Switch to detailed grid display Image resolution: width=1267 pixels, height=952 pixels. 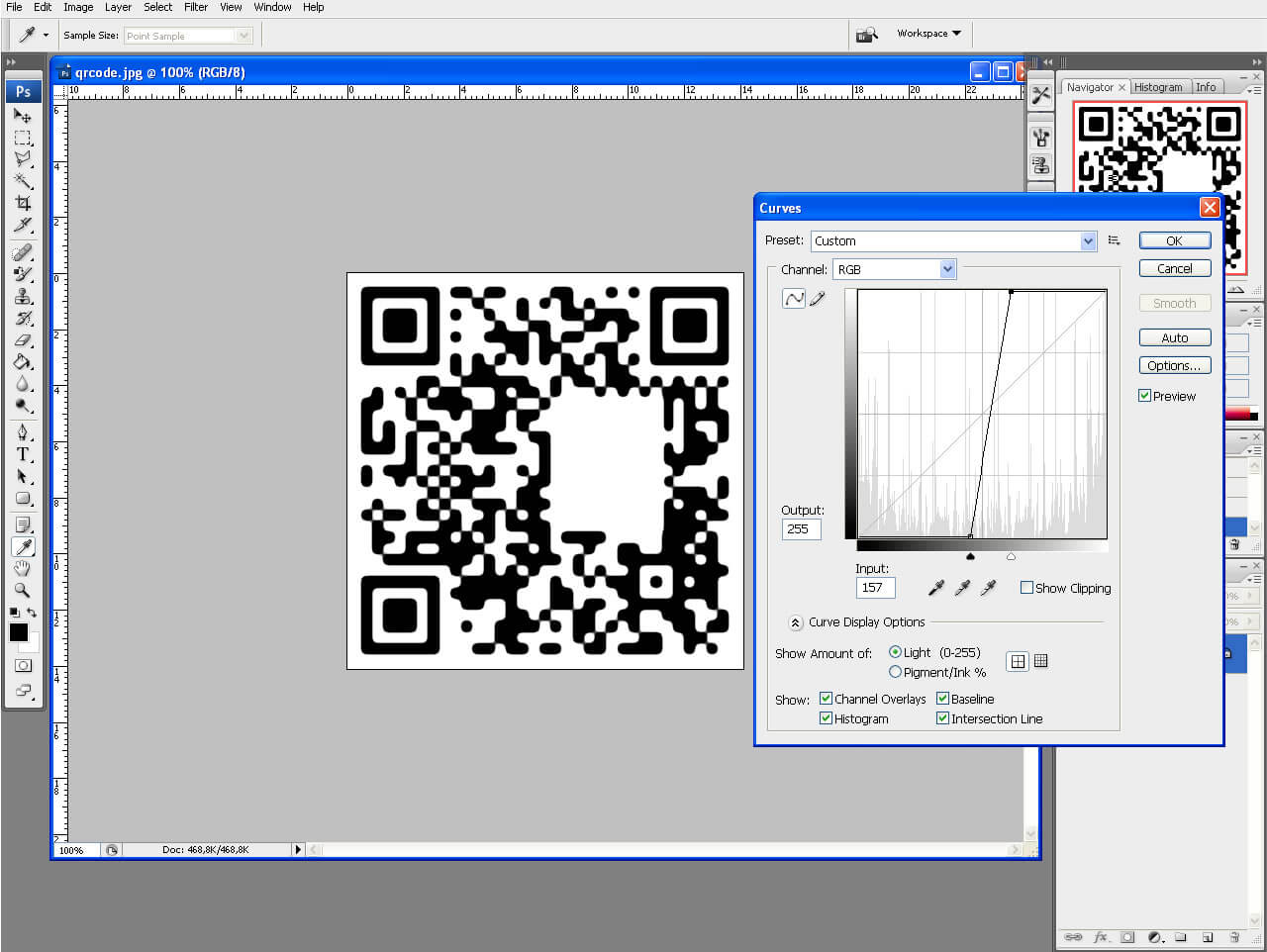tap(1041, 661)
